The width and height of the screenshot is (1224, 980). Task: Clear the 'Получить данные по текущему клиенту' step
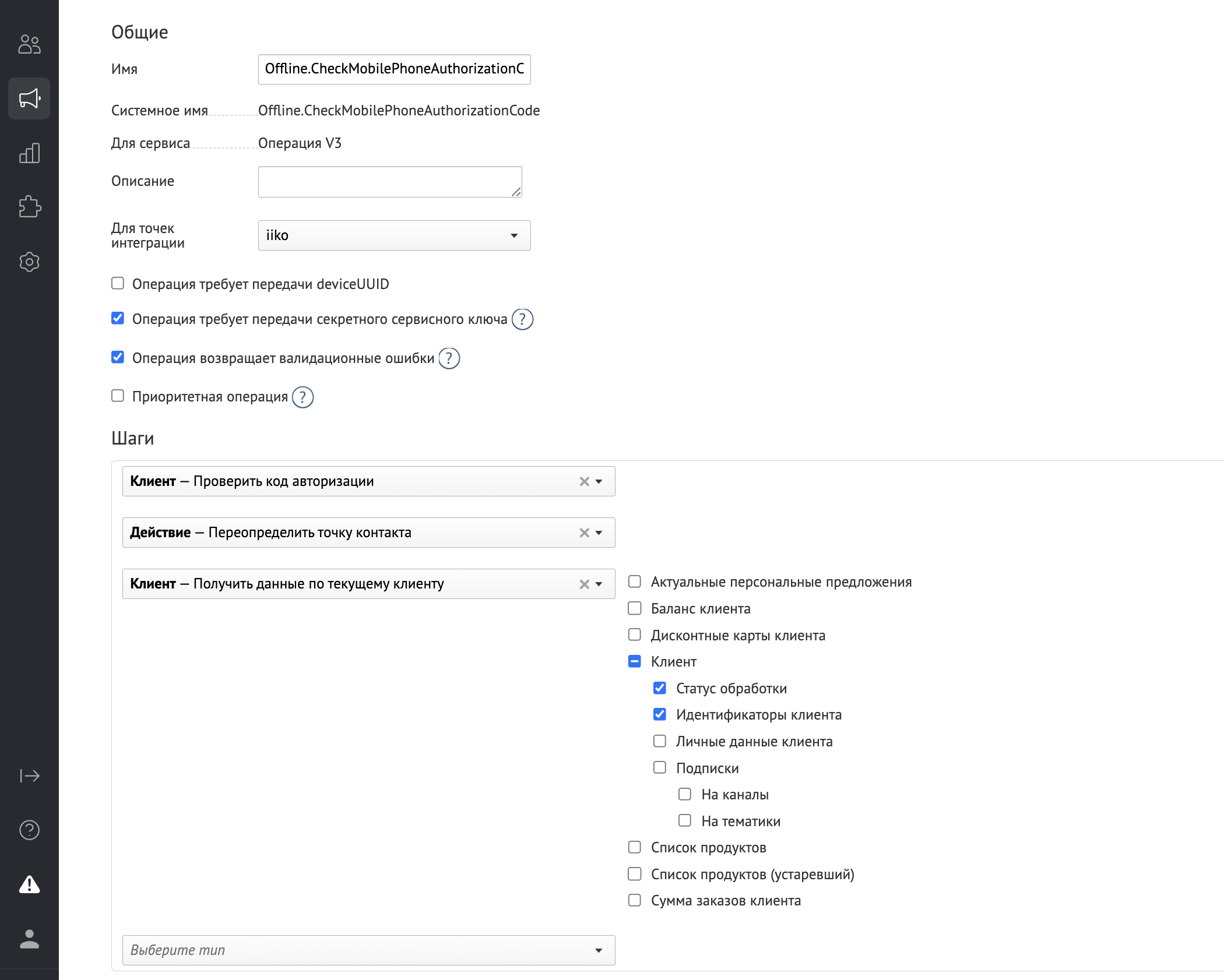tap(584, 584)
